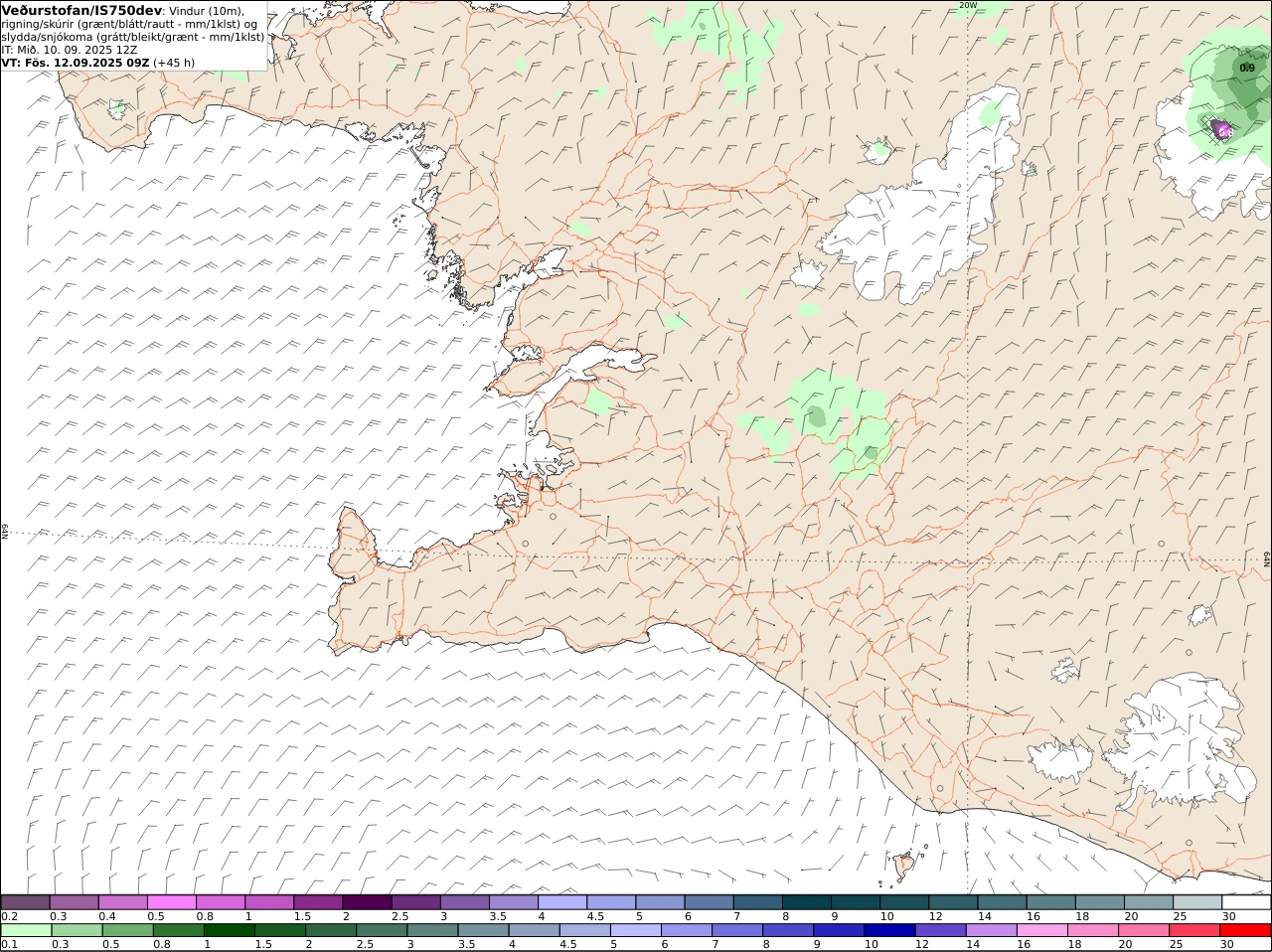Click the '0.1' label of the lower colorbar
The image size is (1272, 952).
9,944
